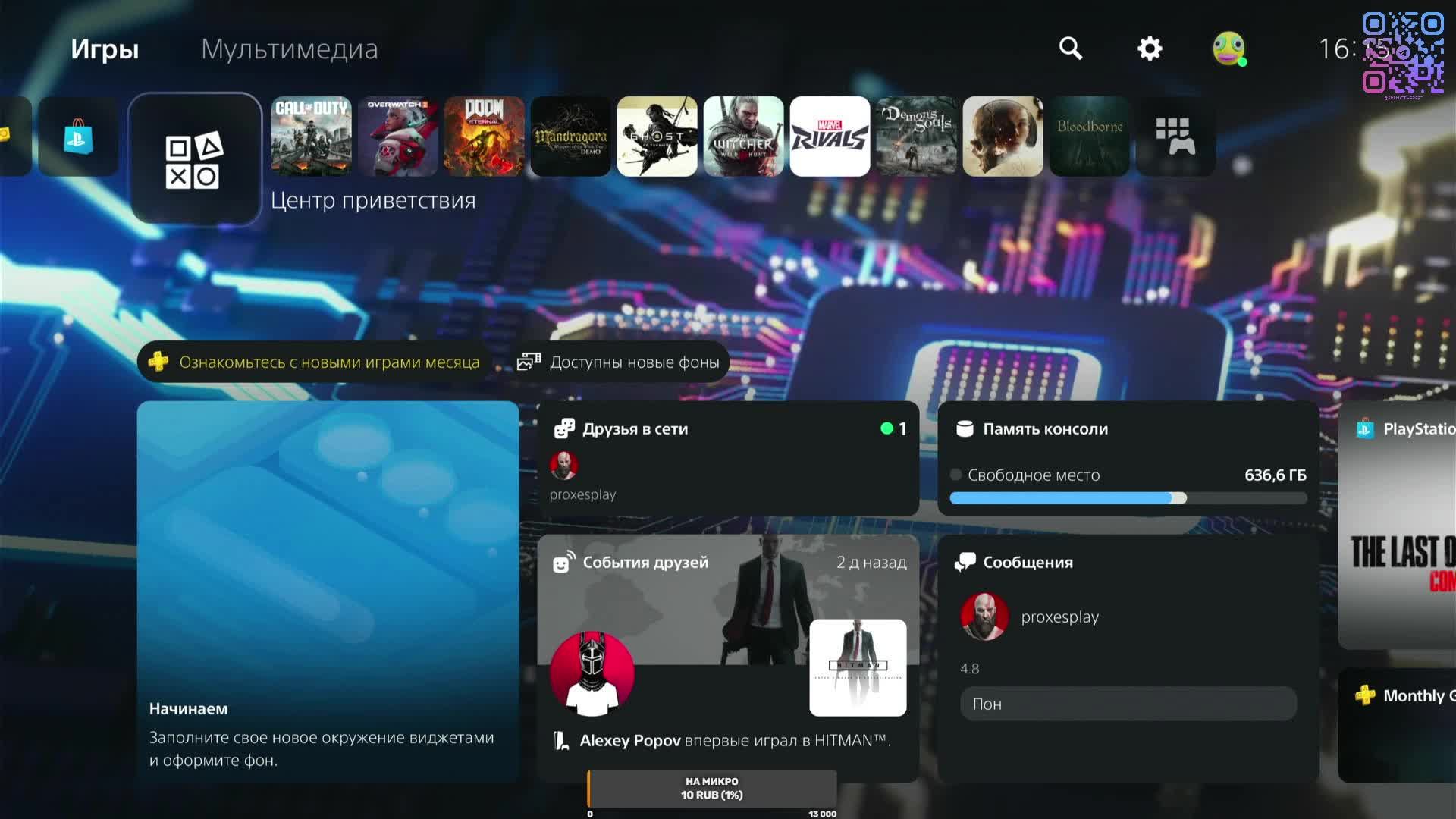Viewport: 1456px width, 819px height.
Task: Open the События друзей widget
Action: pyautogui.click(x=728, y=658)
